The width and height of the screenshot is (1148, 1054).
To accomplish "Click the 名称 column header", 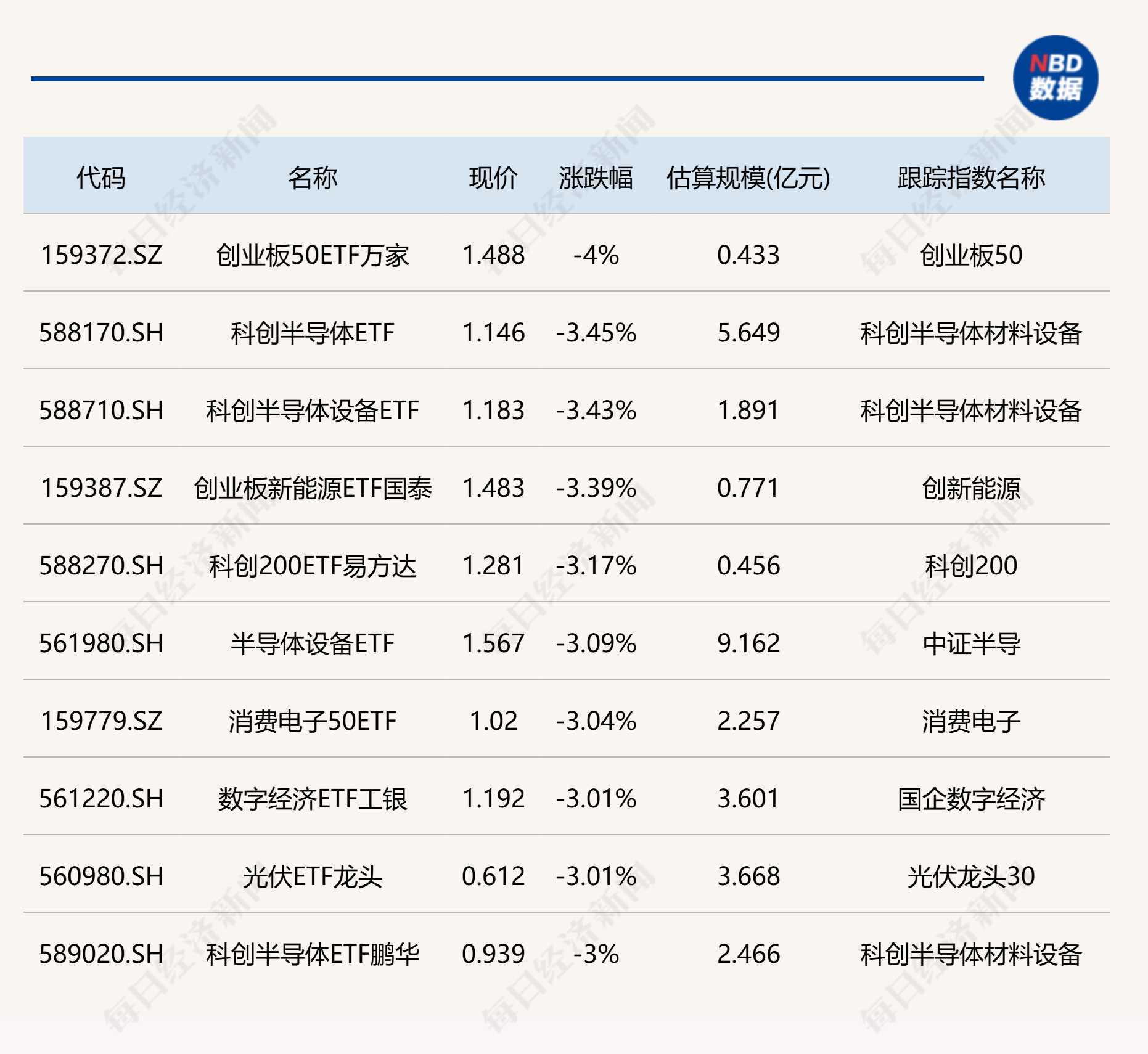I will (x=313, y=178).
